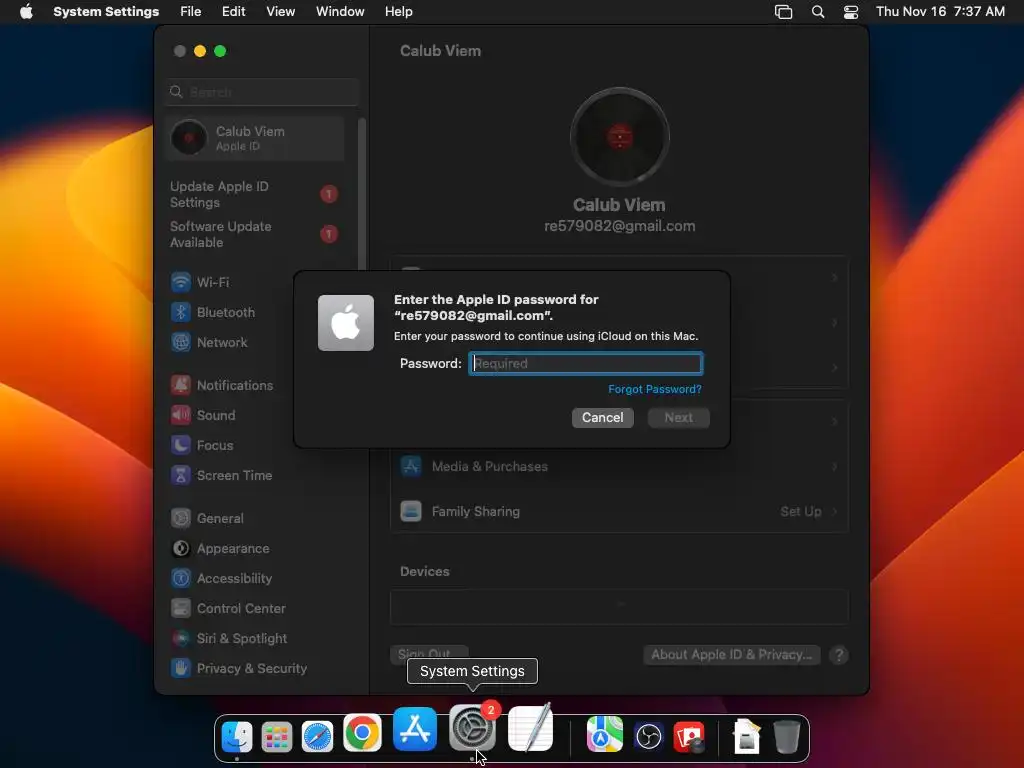The image size is (1024, 768).
Task: Open Maps from the Dock
Action: click(604, 734)
